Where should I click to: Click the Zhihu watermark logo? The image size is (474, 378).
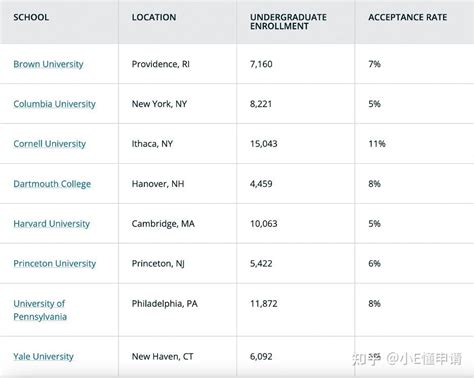[x=366, y=359]
